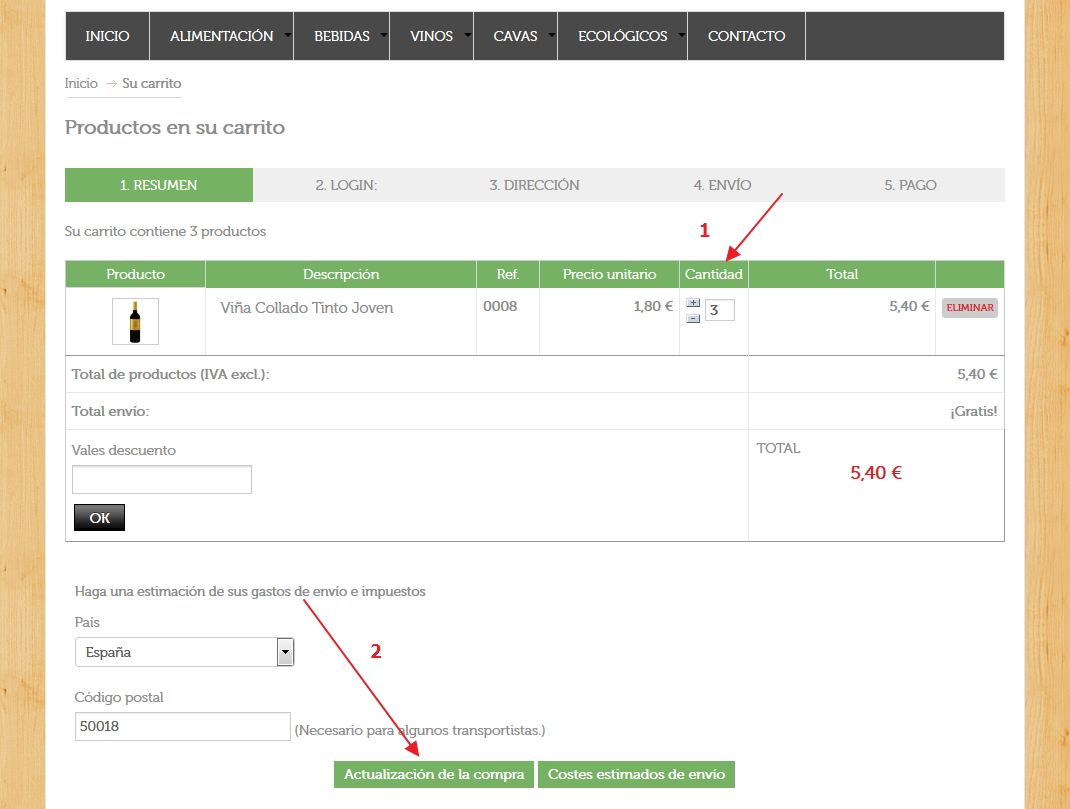Click the Producto column header
The height and width of the screenshot is (809, 1070).
point(135,274)
